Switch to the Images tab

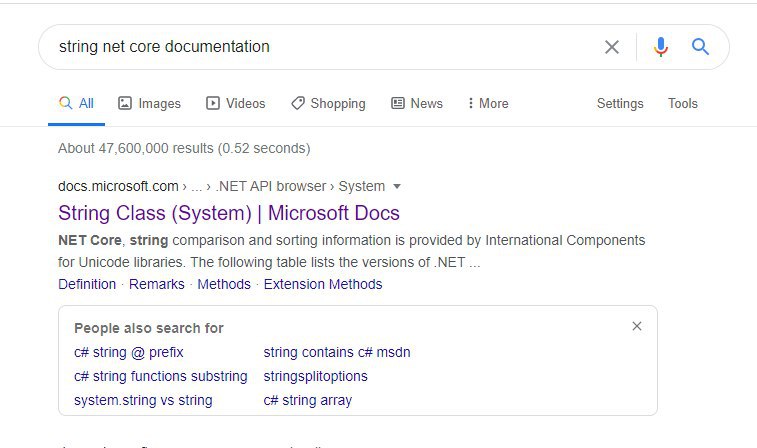pos(149,103)
